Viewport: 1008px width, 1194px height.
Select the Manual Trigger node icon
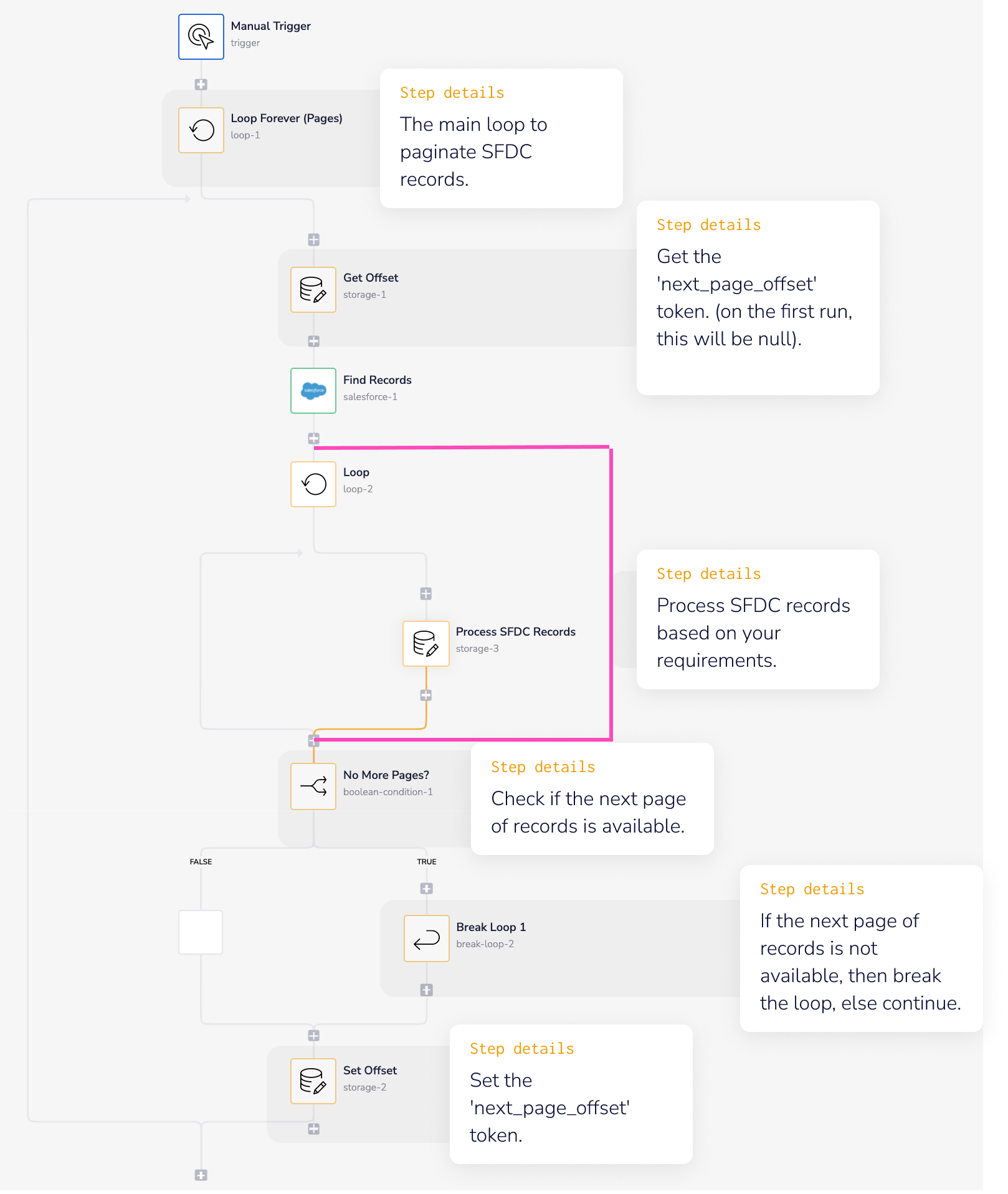pos(201,37)
